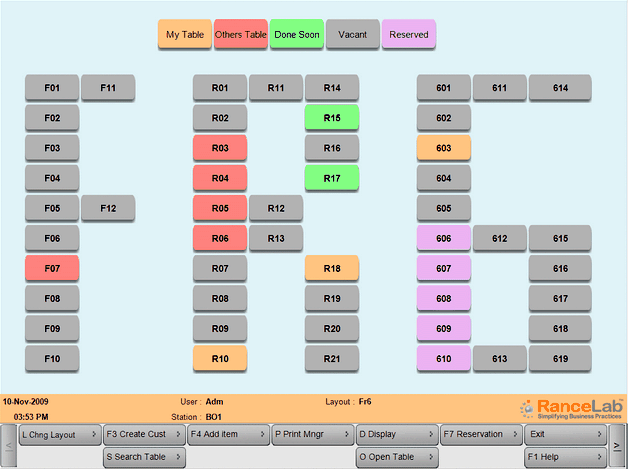Select my table 603
The width and height of the screenshot is (628, 469).
(444, 148)
